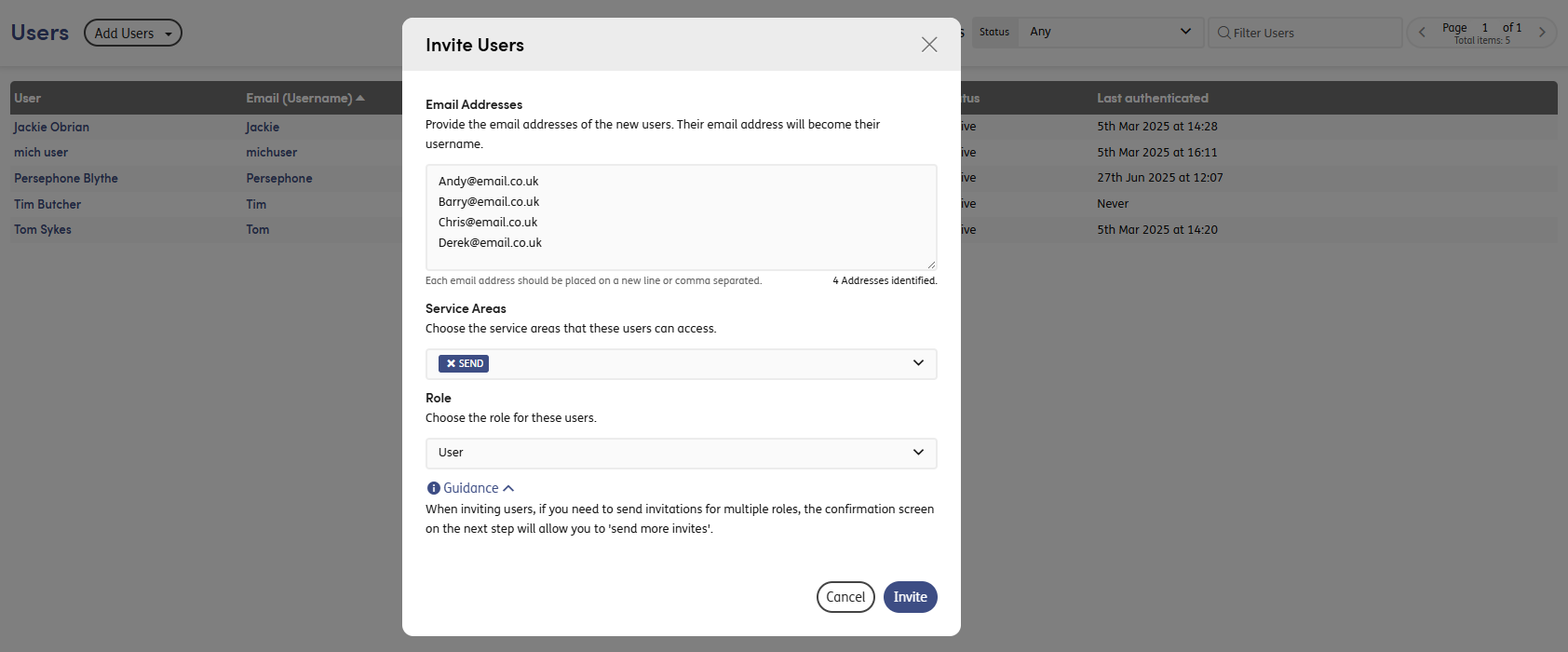Open user mich user
This screenshot has height=652, width=1568.
click(41, 152)
